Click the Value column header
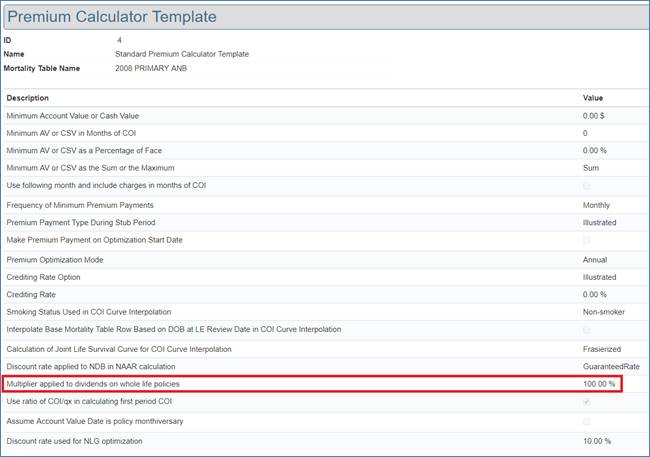 tap(593, 98)
